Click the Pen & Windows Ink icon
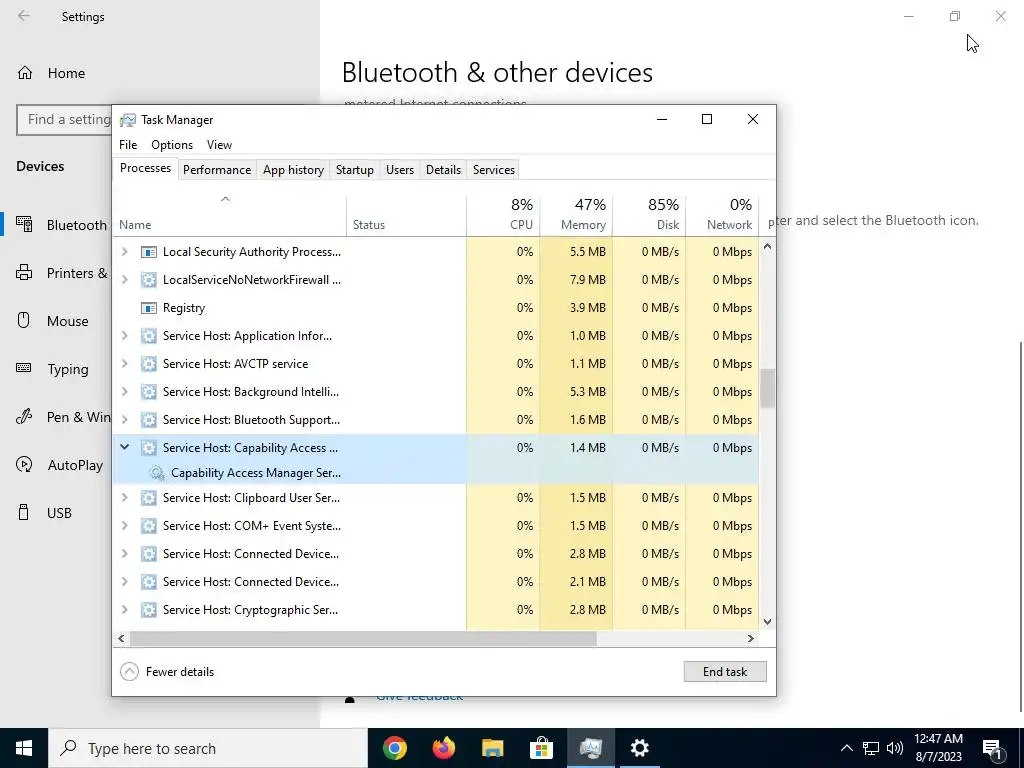The image size is (1024, 768). [x=24, y=417]
